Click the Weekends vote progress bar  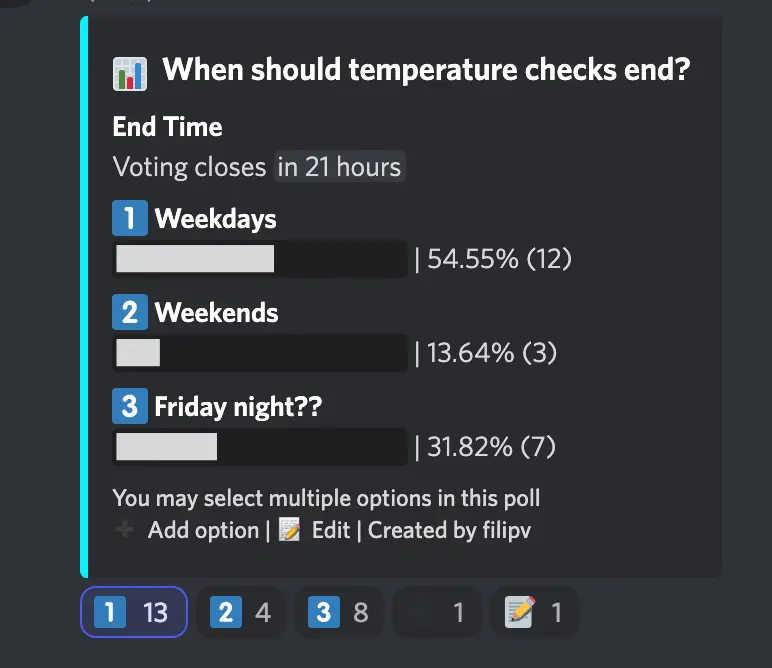pos(260,353)
